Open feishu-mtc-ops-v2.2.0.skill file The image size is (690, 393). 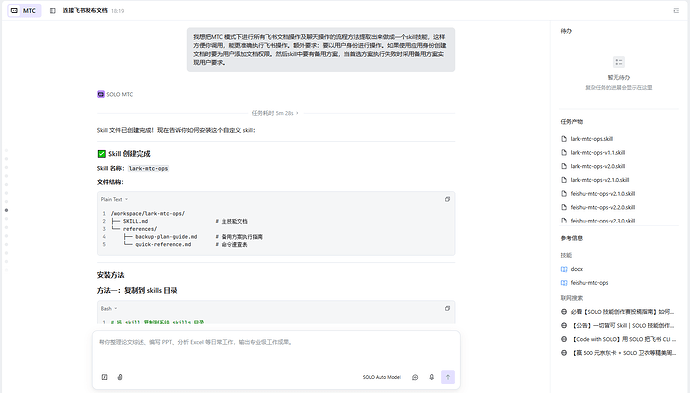click(x=602, y=207)
